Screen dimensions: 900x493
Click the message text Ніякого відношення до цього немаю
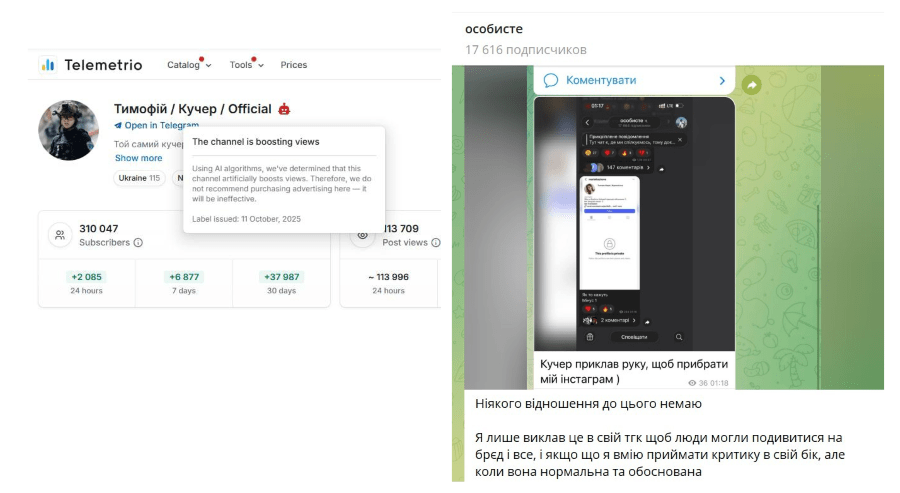click(x=588, y=404)
